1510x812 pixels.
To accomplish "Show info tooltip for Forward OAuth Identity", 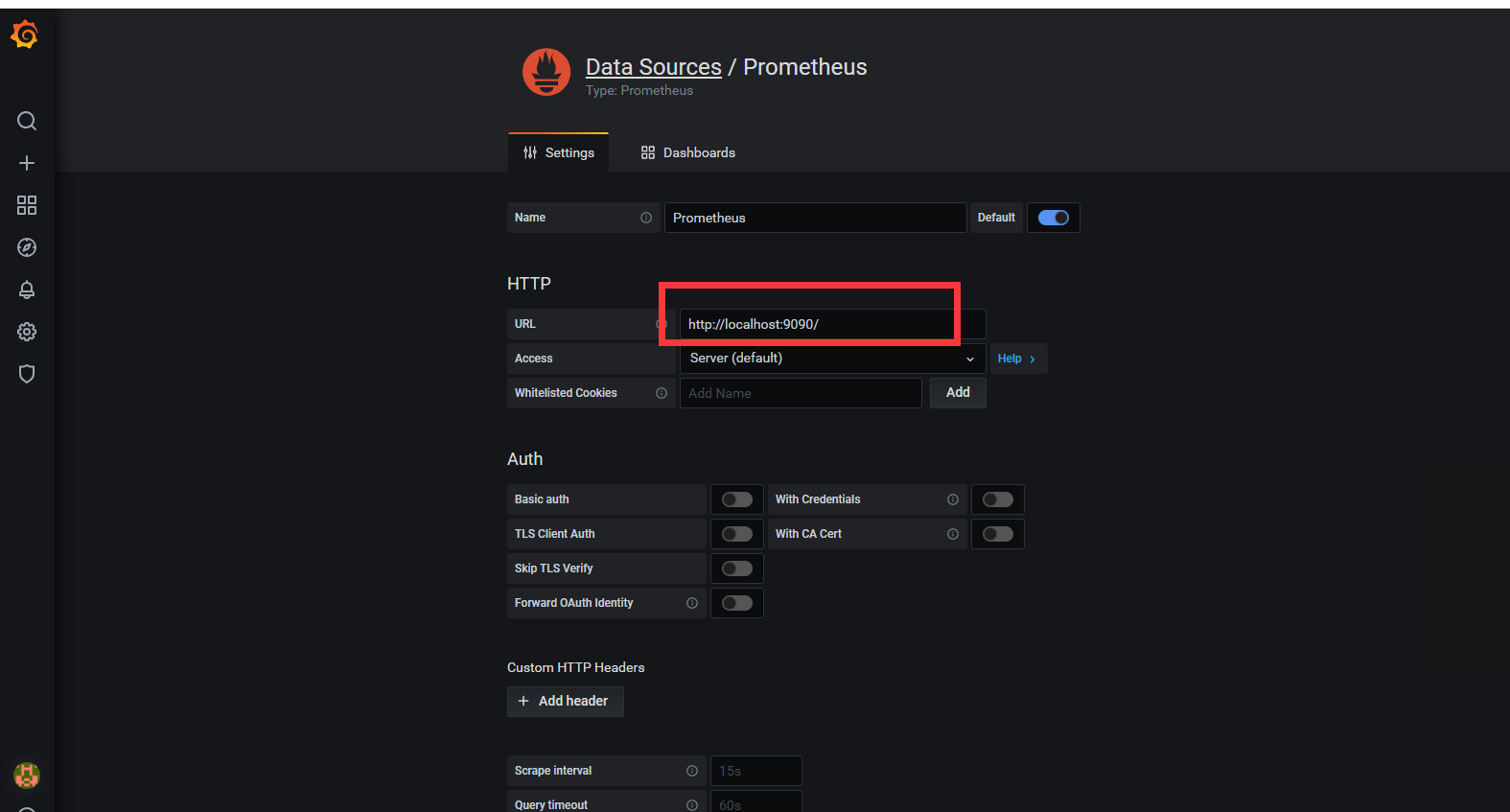I will tap(692, 603).
